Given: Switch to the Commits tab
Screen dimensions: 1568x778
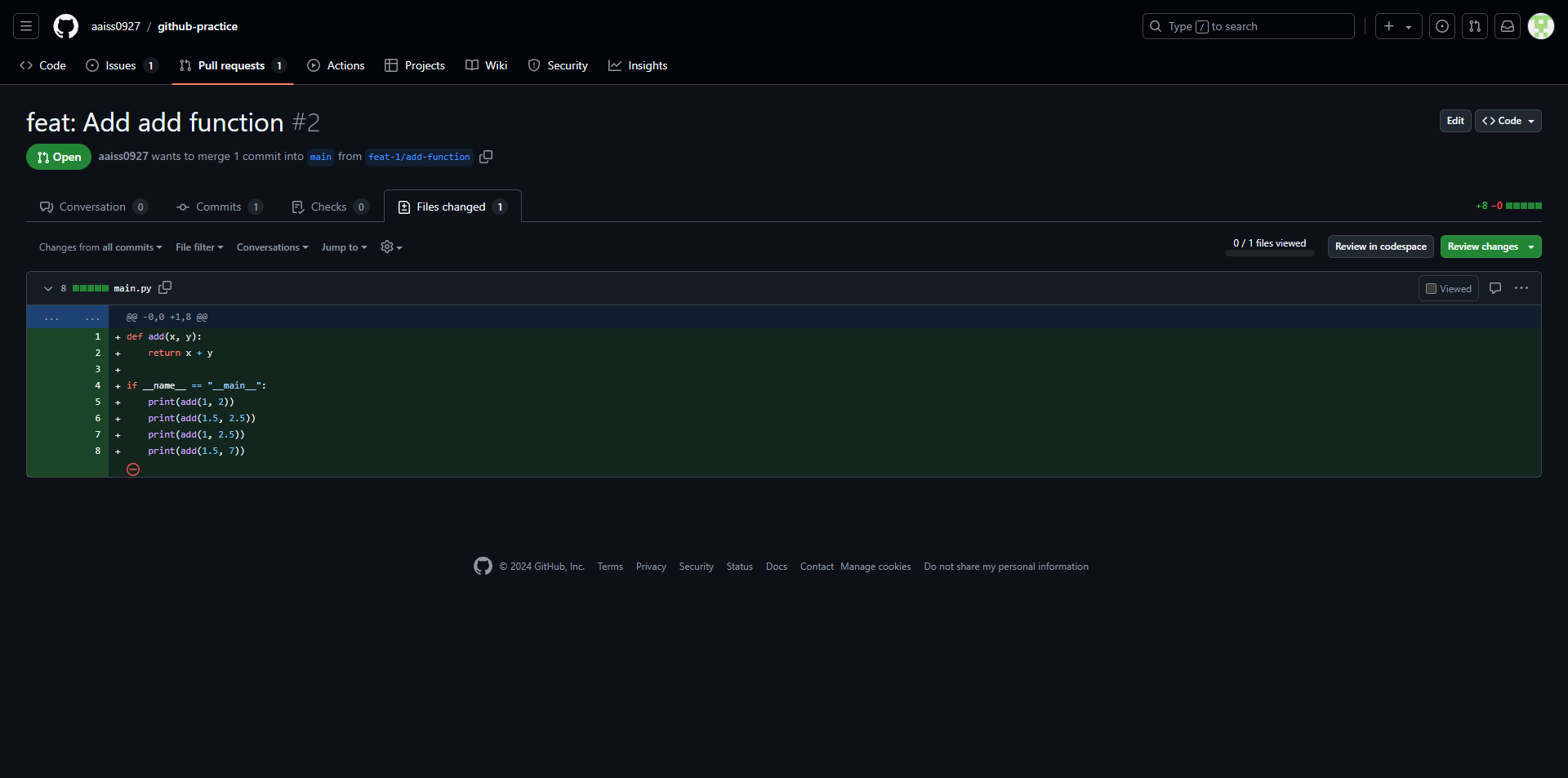Looking at the screenshot, I should (x=220, y=207).
